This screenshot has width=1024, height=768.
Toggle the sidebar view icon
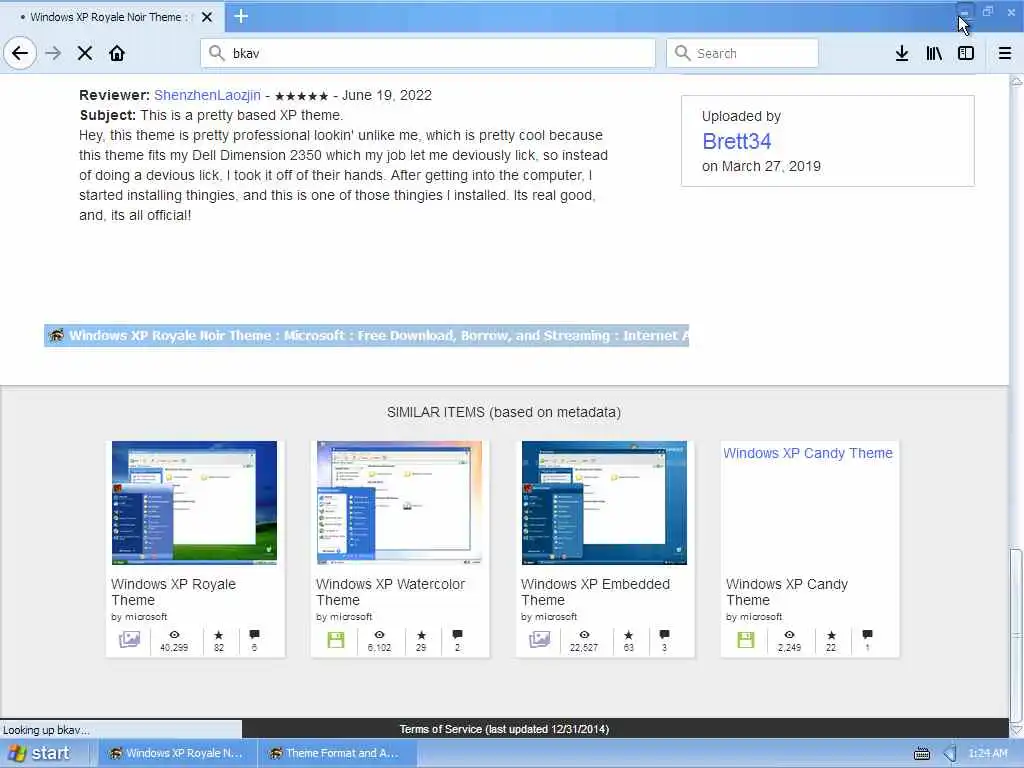[966, 53]
